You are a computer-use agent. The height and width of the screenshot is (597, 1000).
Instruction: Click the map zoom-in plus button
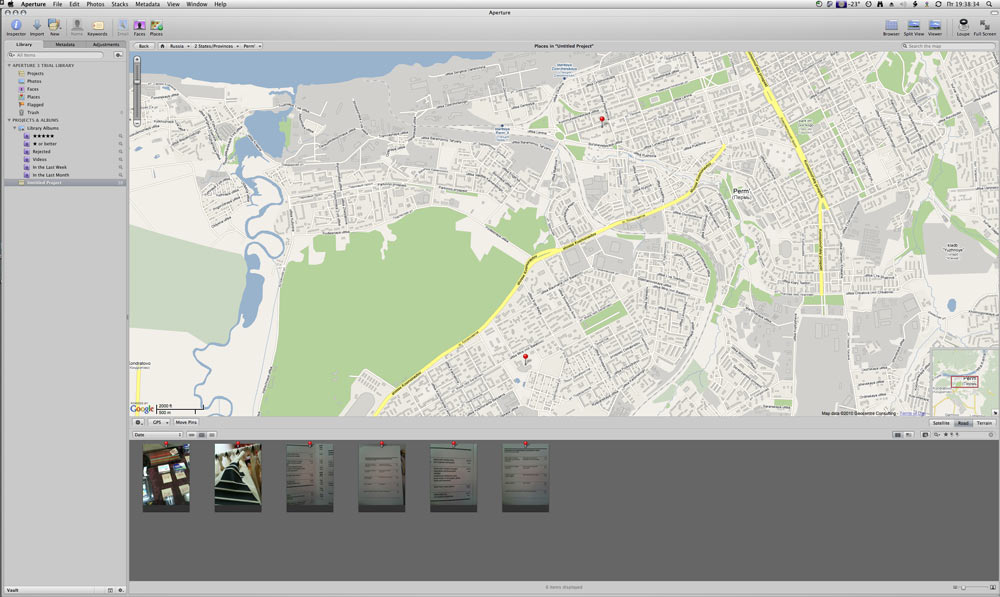click(136, 59)
